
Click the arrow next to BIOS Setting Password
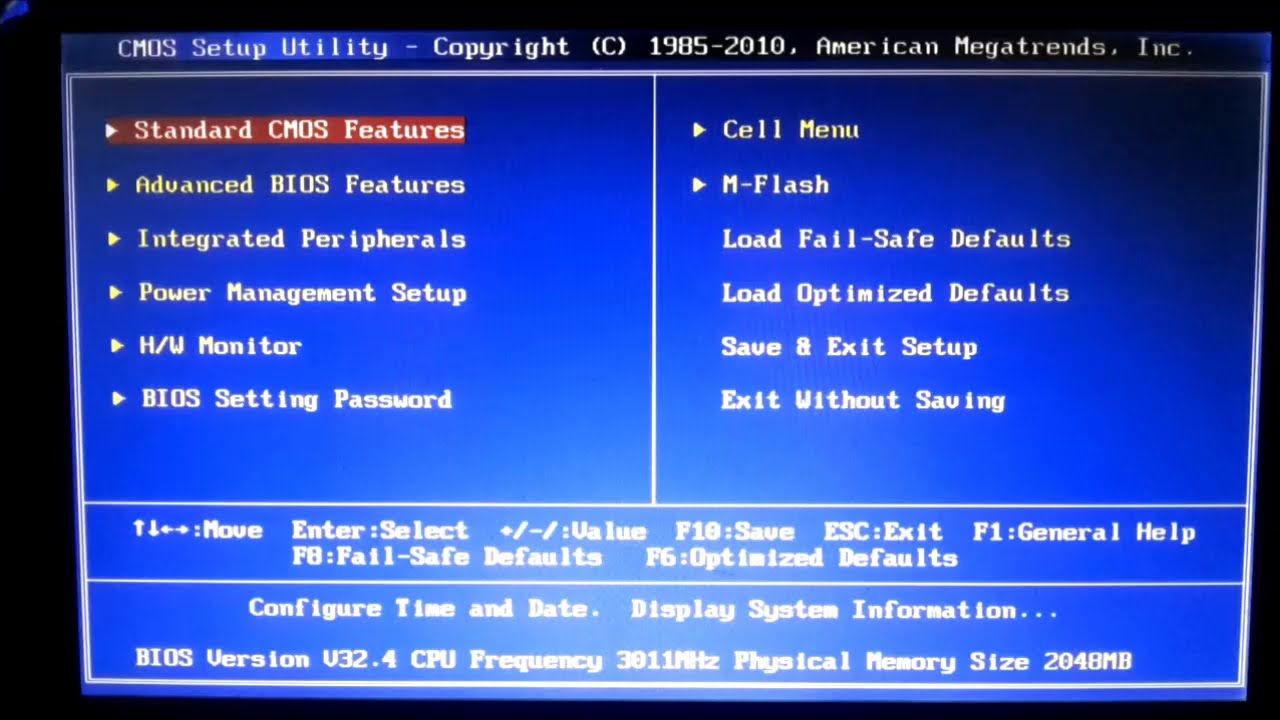click(x=119, y=399)
